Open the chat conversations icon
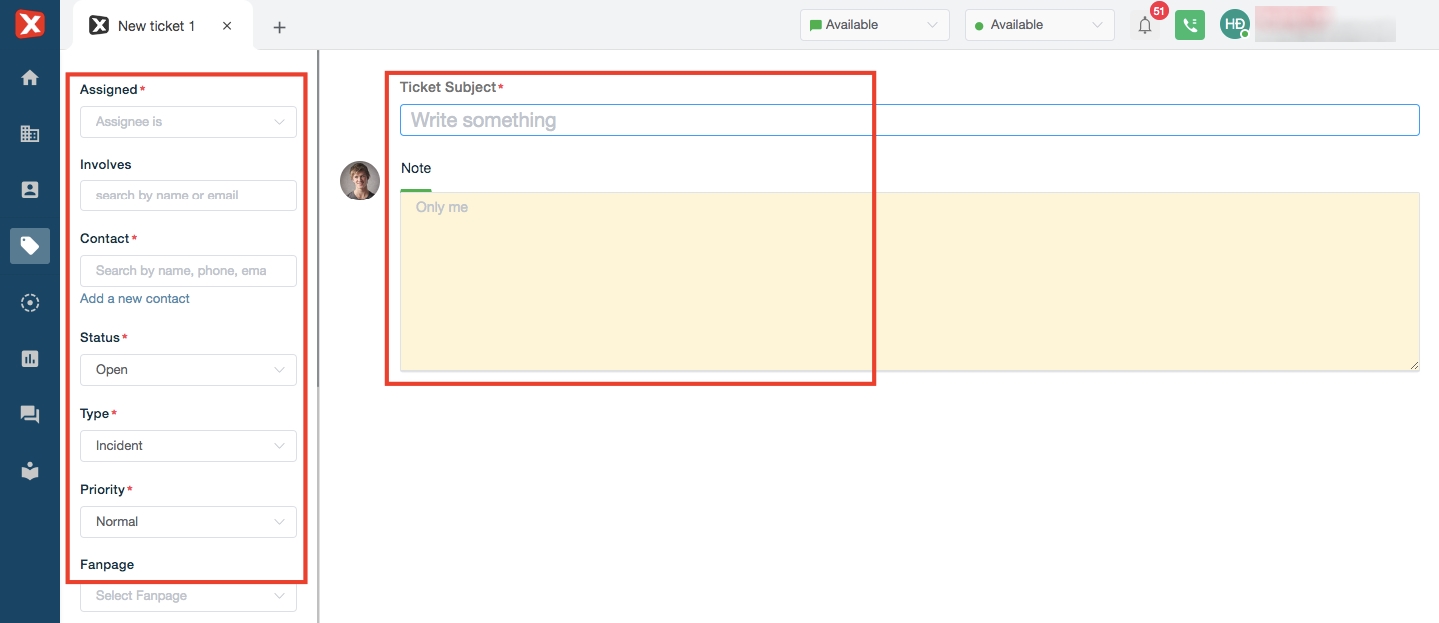1439x623 pixels. (30, 415)
